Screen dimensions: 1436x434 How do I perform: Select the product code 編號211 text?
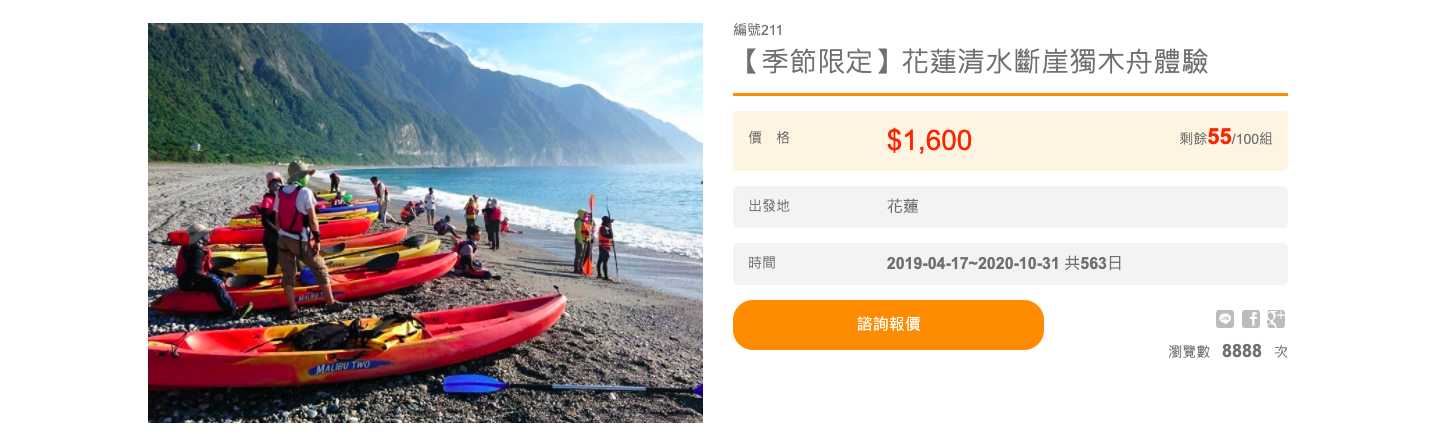coord(758,29)
